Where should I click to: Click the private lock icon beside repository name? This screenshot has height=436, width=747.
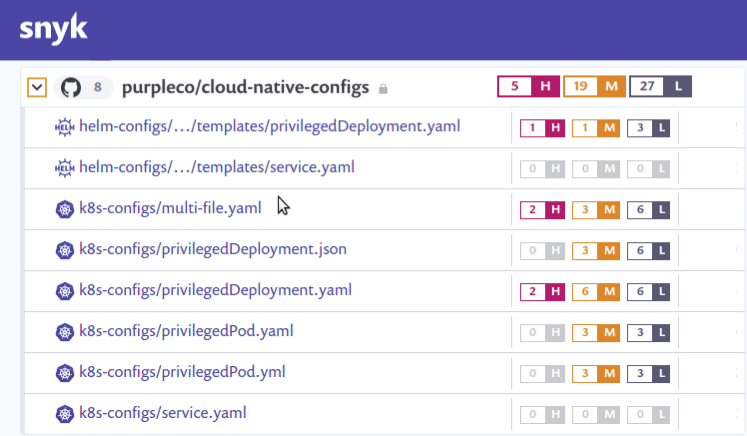click(x=383, y=89)
